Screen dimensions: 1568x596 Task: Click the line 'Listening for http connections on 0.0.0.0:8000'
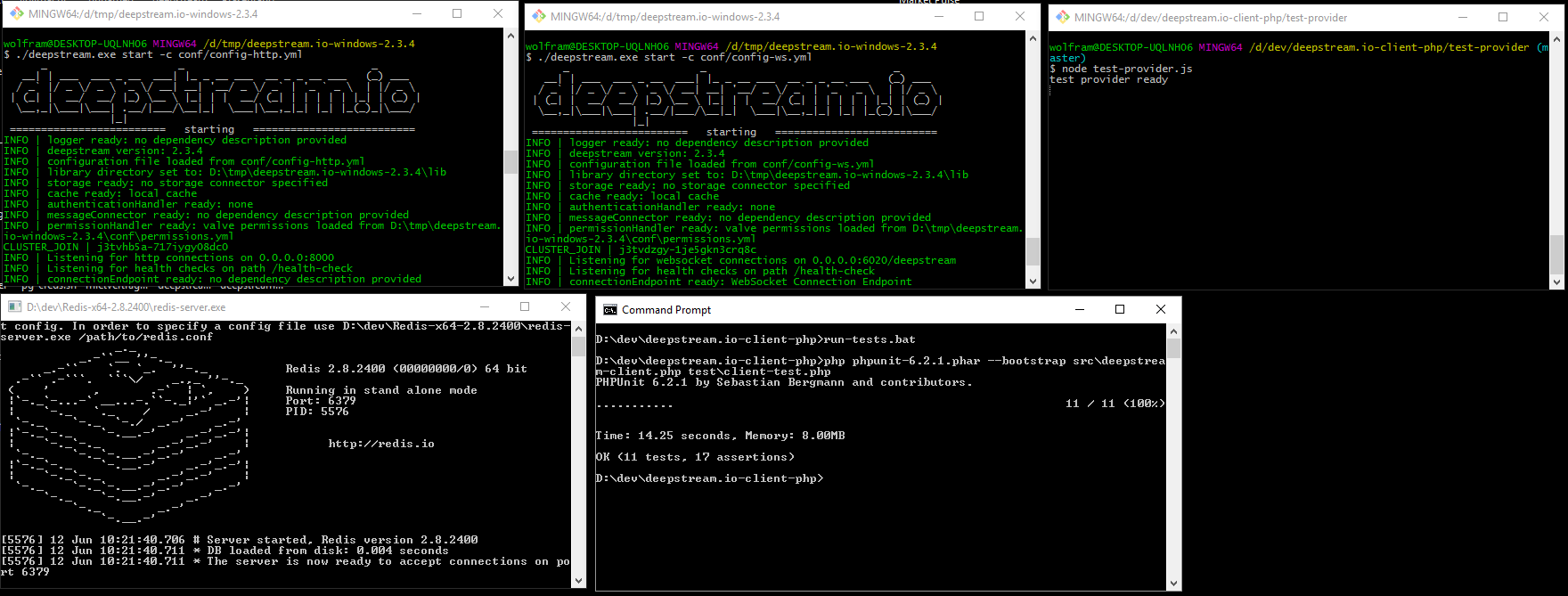[169, 257]
